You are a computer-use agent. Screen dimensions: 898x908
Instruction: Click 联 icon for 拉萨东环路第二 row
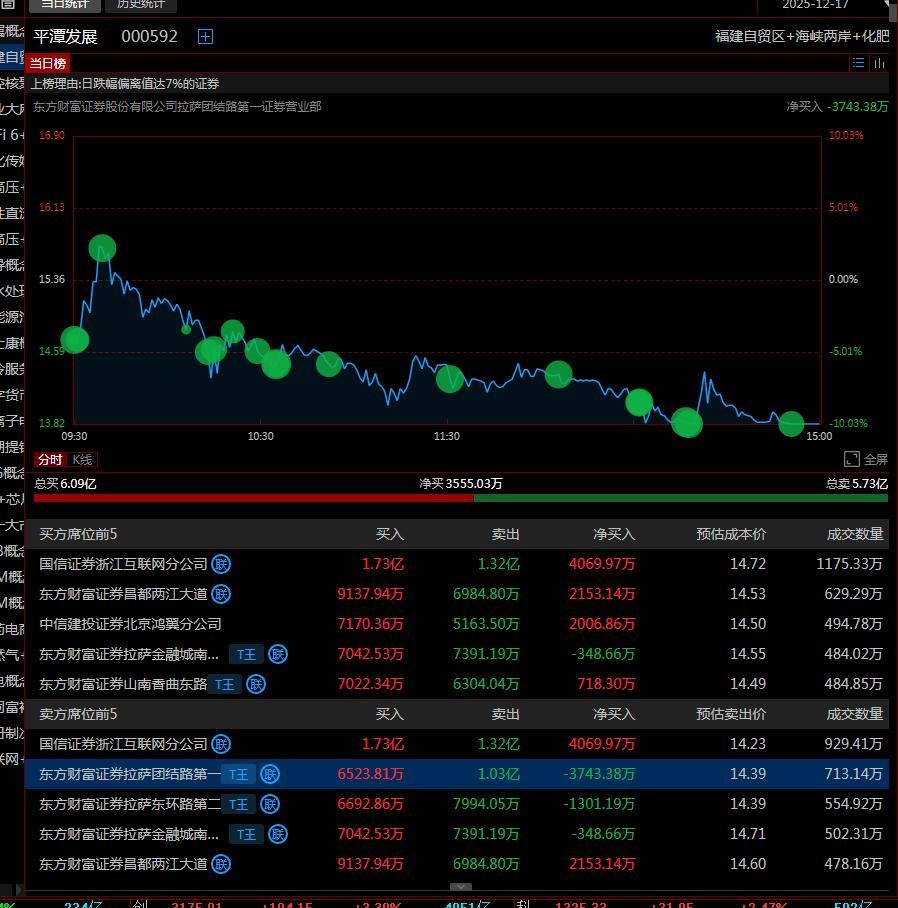[x=269, y=804]
